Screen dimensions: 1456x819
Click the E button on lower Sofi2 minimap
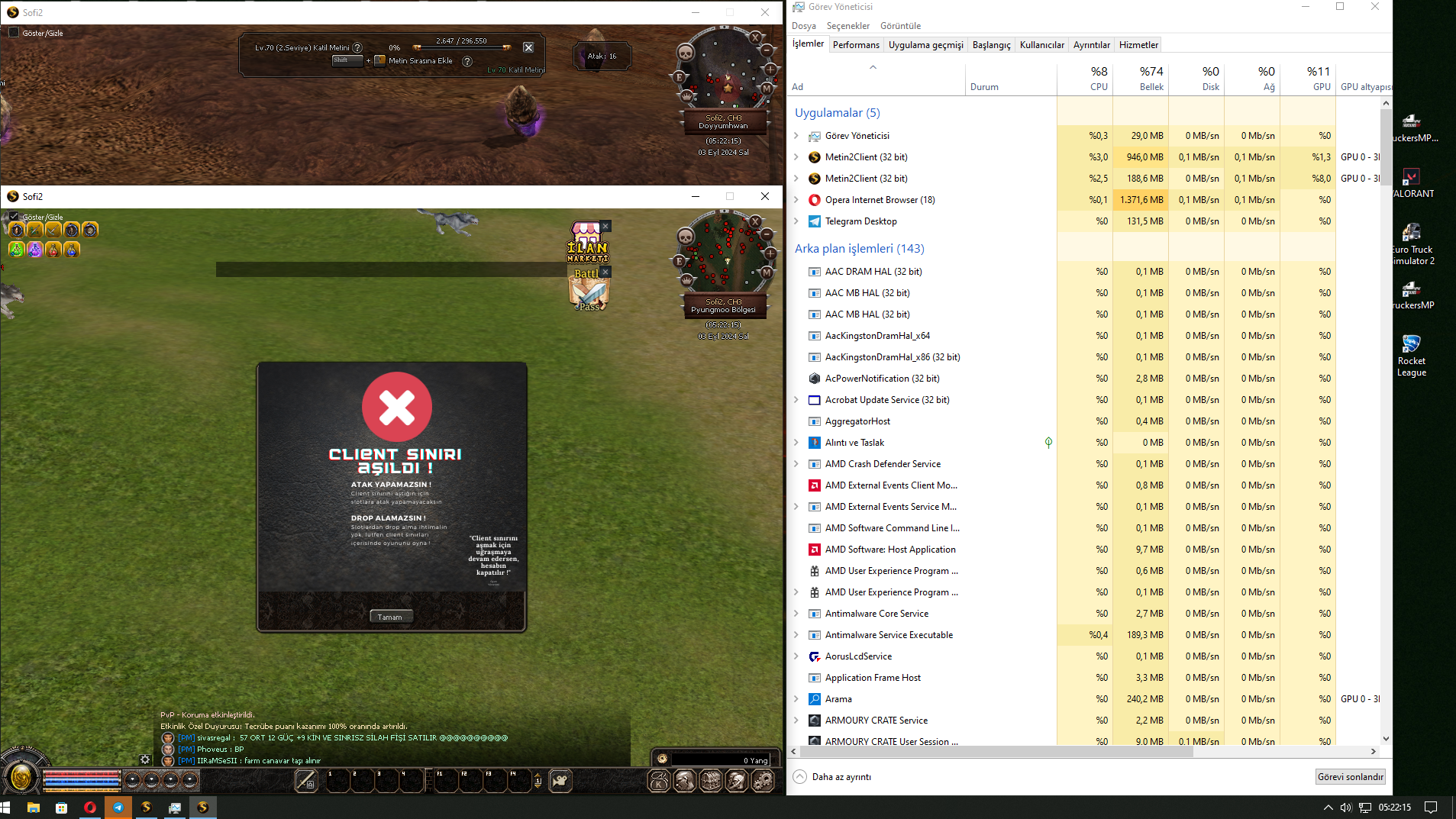679,261
